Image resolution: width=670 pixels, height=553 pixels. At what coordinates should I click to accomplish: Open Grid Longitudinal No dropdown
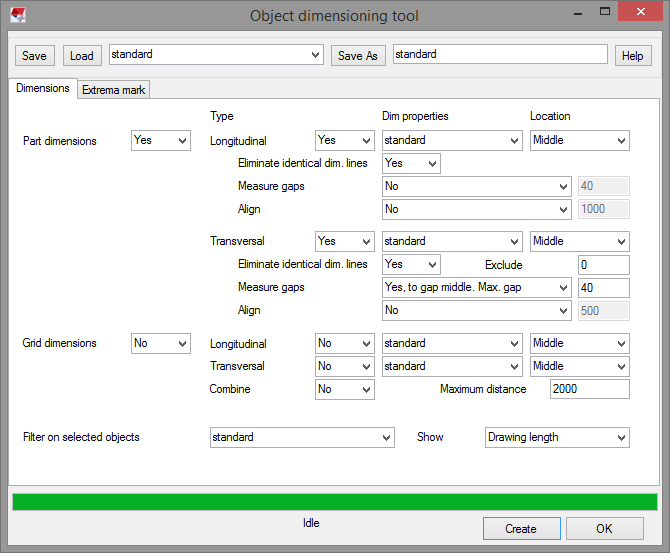click(345, 344)
